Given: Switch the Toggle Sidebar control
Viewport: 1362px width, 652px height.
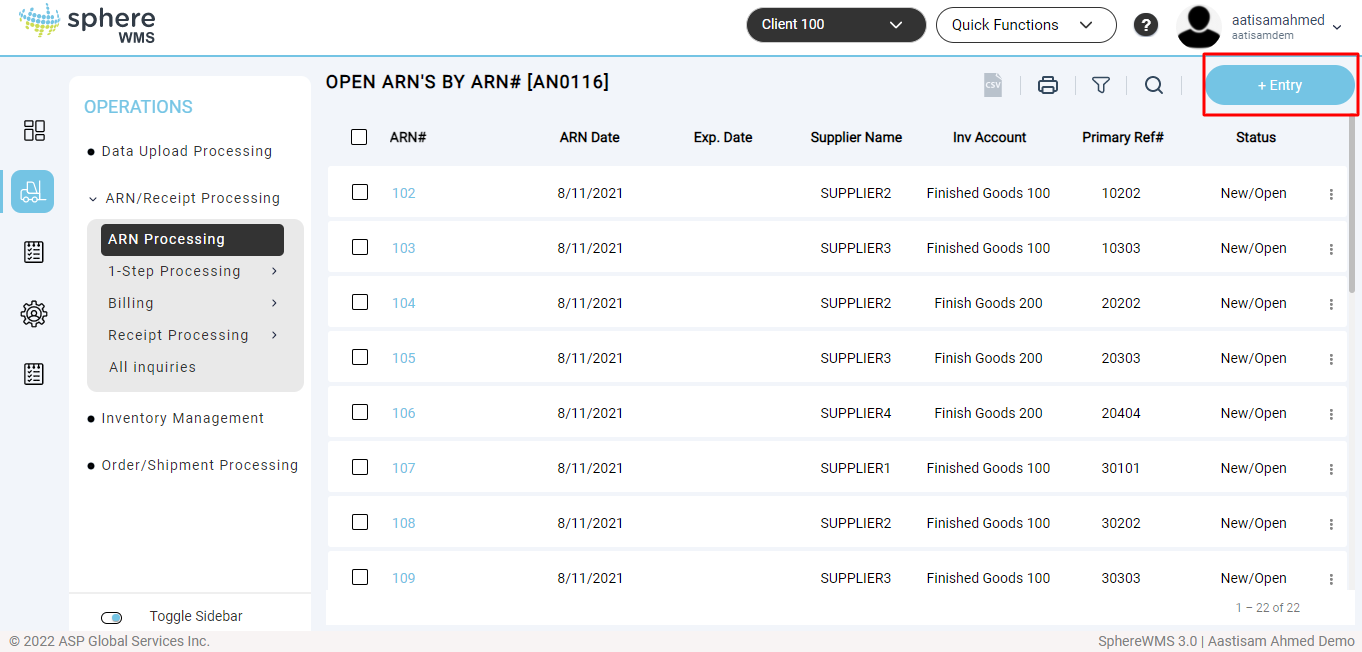Looking at the screenshot, I should 112,618.
